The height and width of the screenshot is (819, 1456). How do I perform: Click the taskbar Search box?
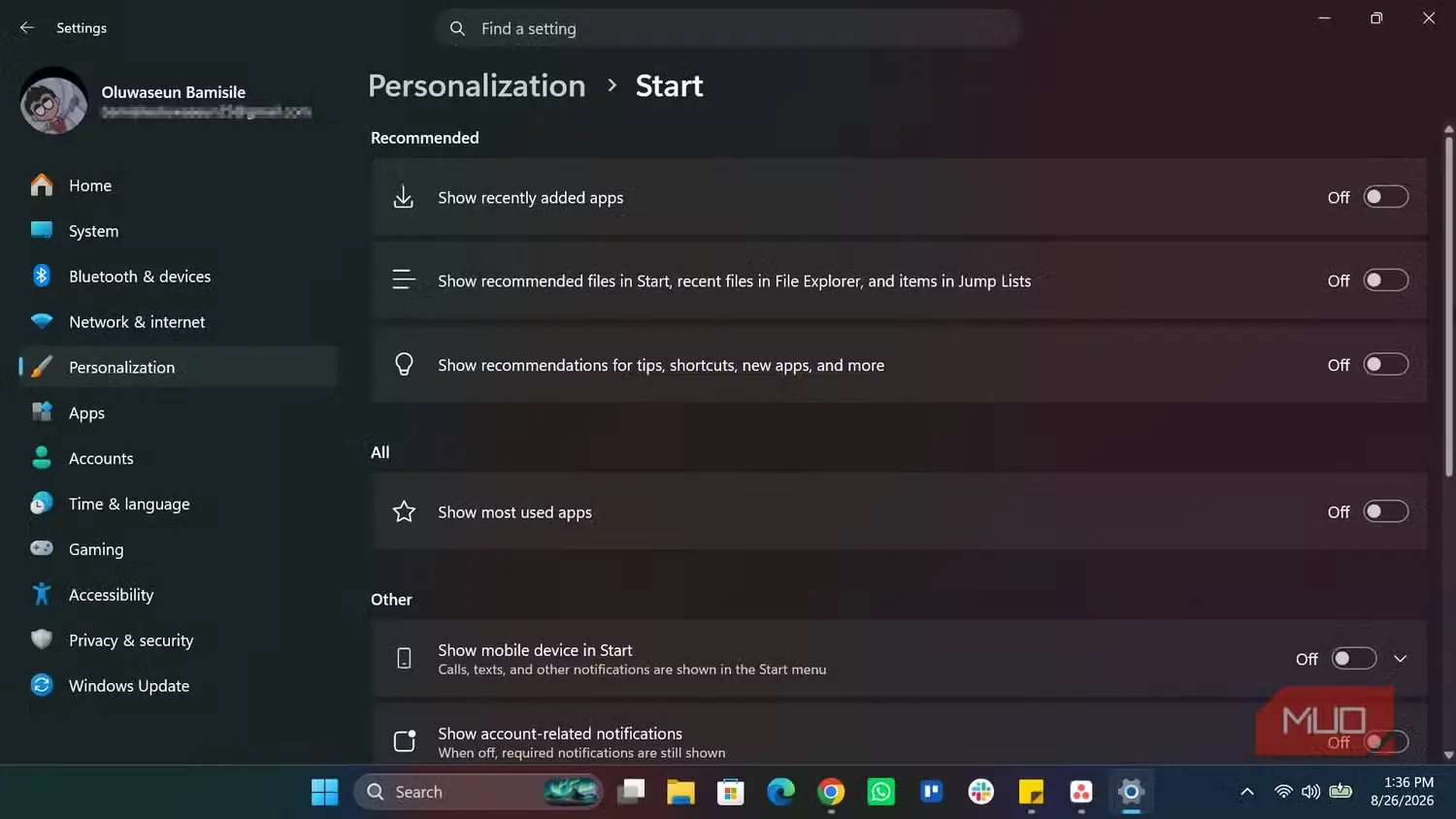478,792
